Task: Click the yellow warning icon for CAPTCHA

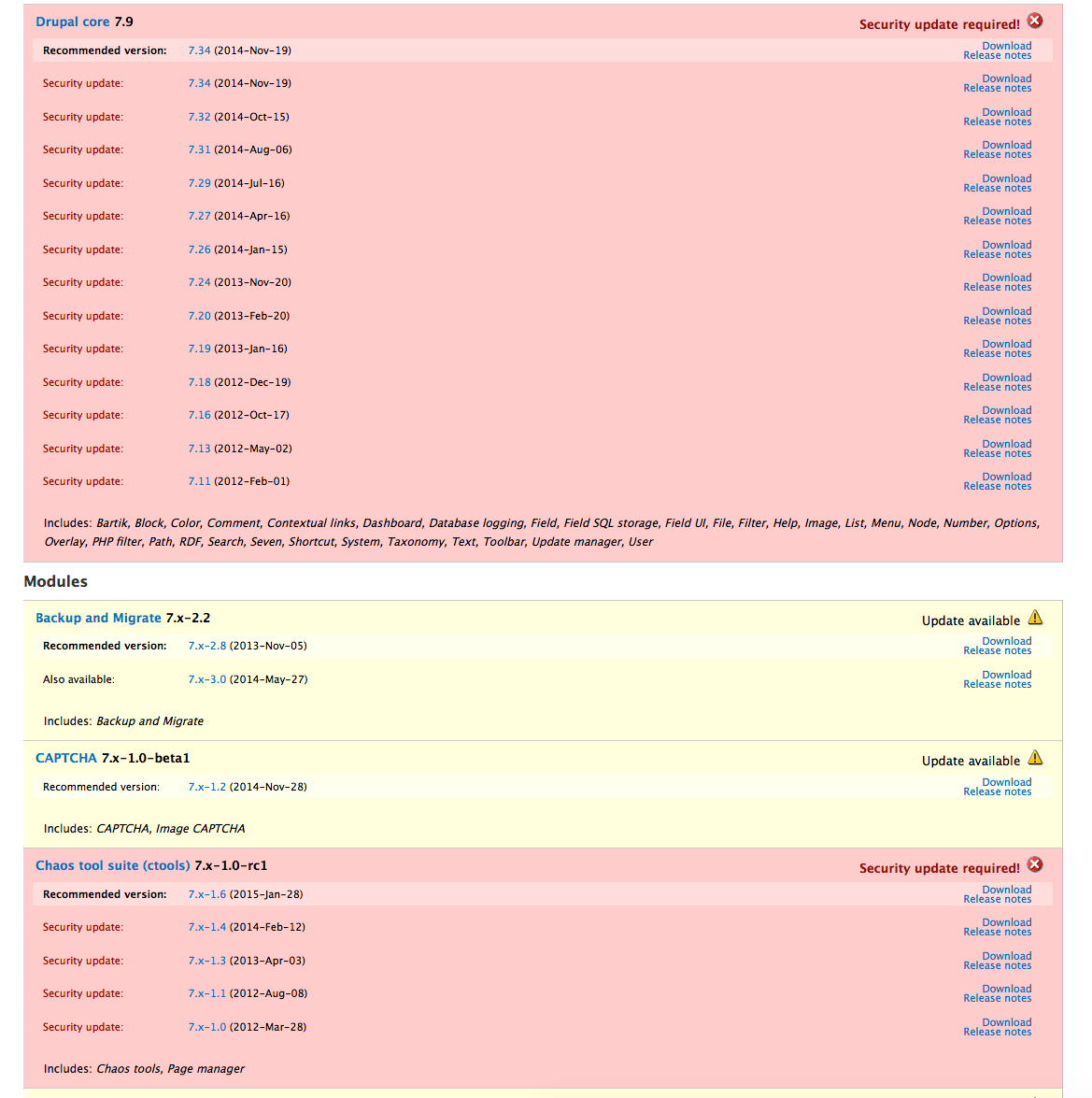Action: (1035, 758)
